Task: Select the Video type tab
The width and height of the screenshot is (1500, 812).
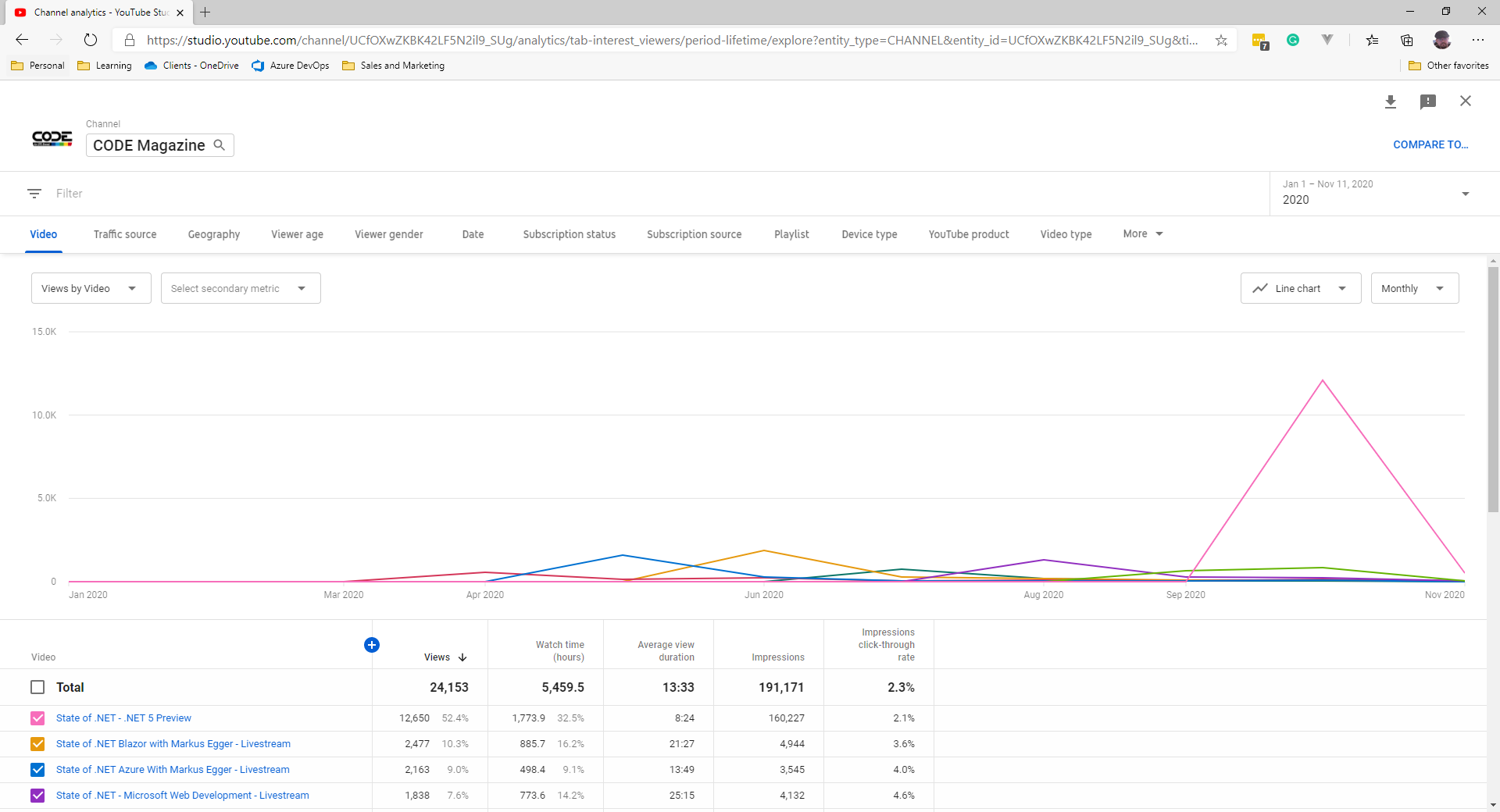Action: (1066, 234)
